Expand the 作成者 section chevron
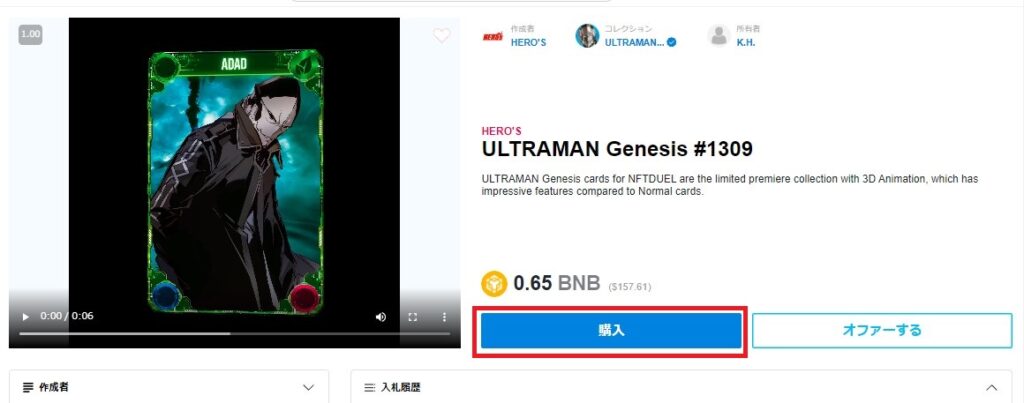 tap(309, 387)
